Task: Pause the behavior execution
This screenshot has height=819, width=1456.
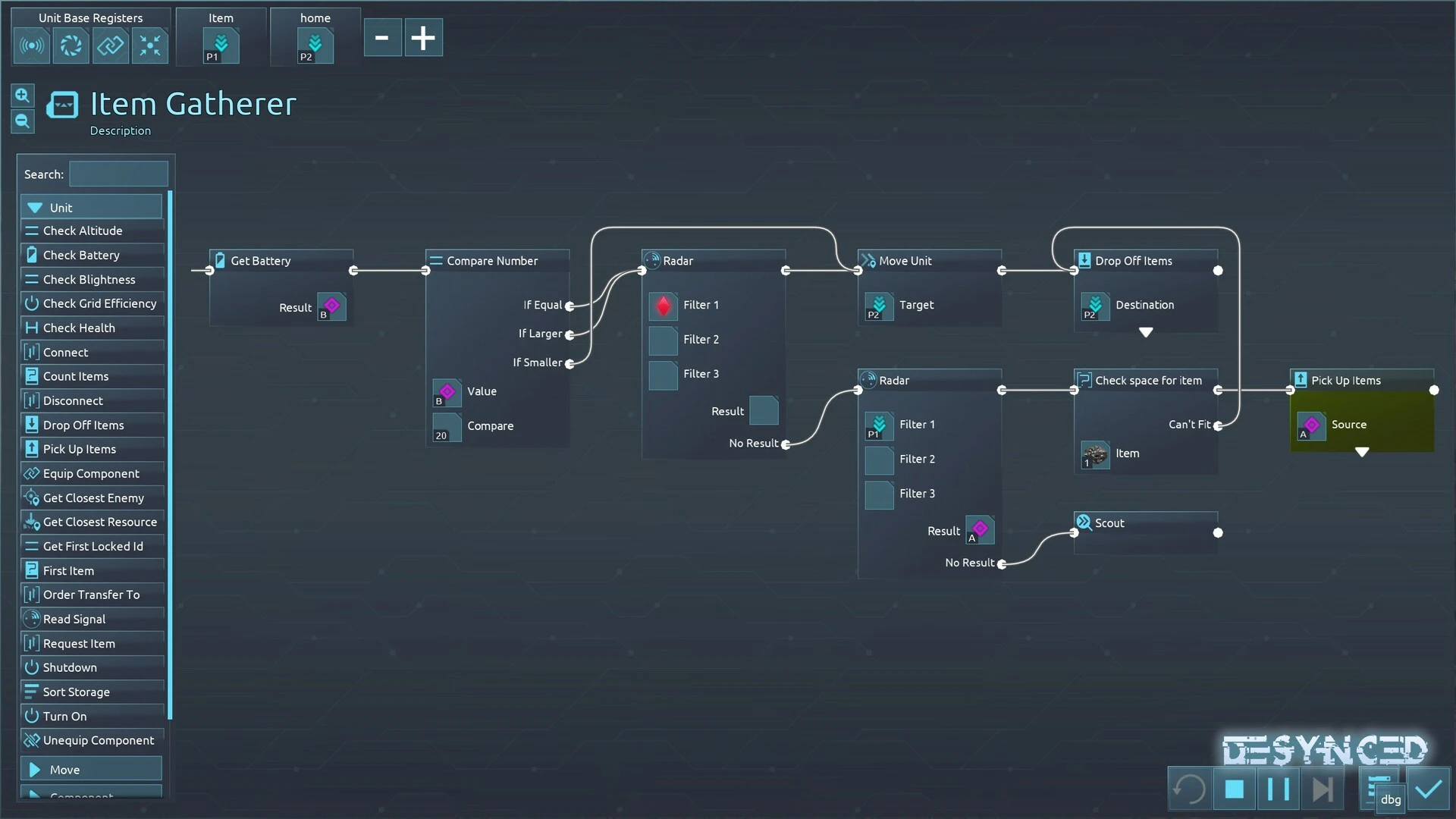Action: coord(1278,789)
